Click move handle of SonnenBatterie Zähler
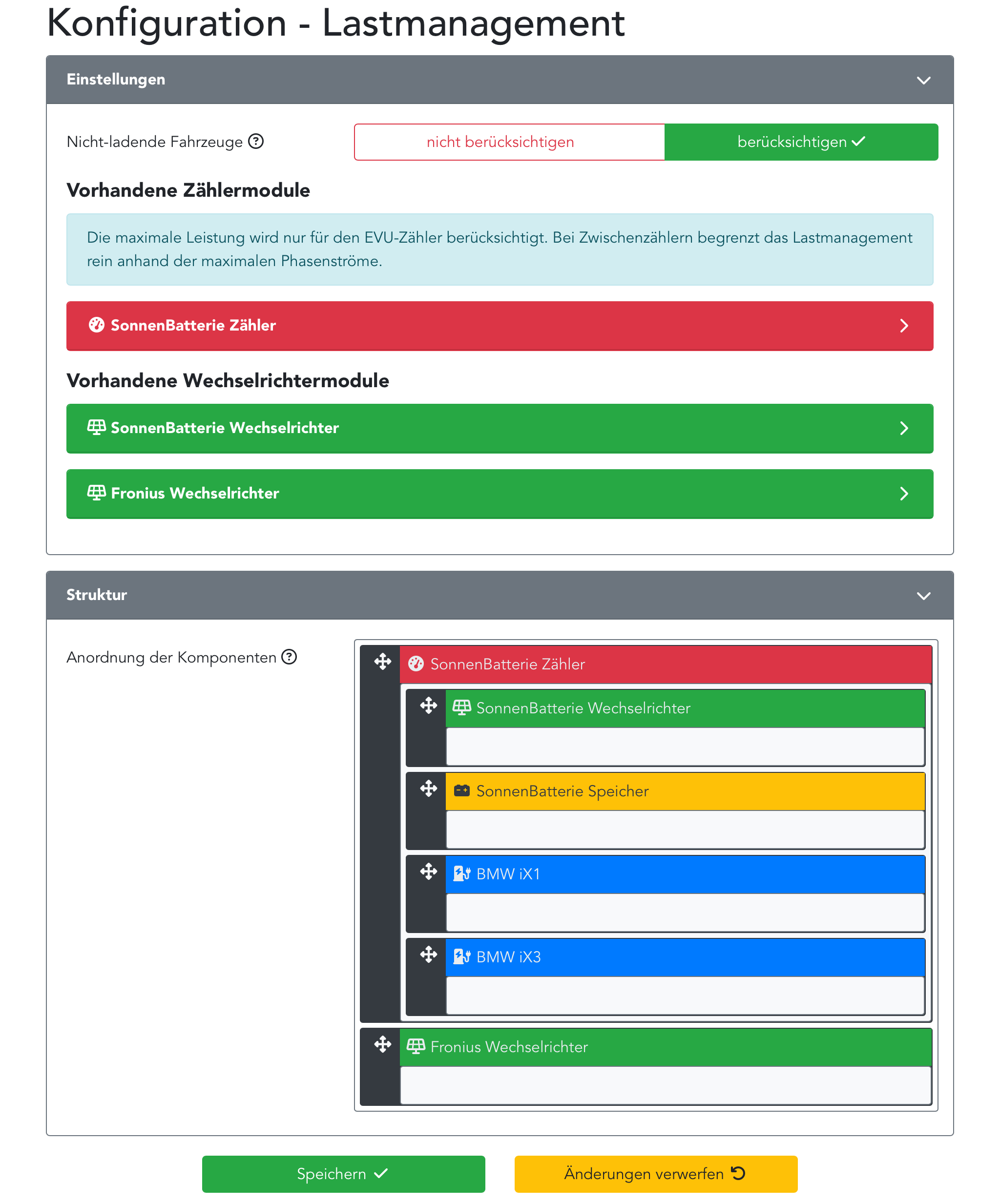 (382, 662)
